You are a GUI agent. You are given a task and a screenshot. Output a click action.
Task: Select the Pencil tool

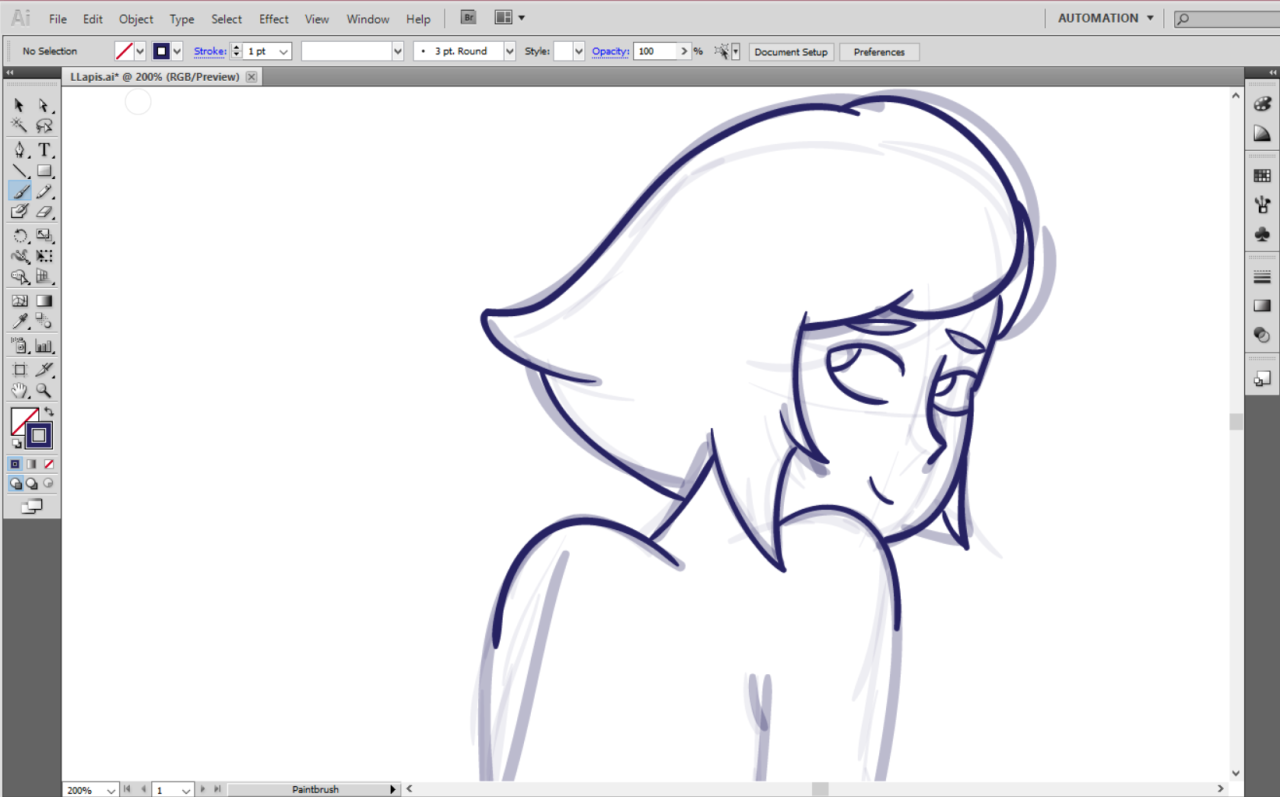(x=44, y=192)
